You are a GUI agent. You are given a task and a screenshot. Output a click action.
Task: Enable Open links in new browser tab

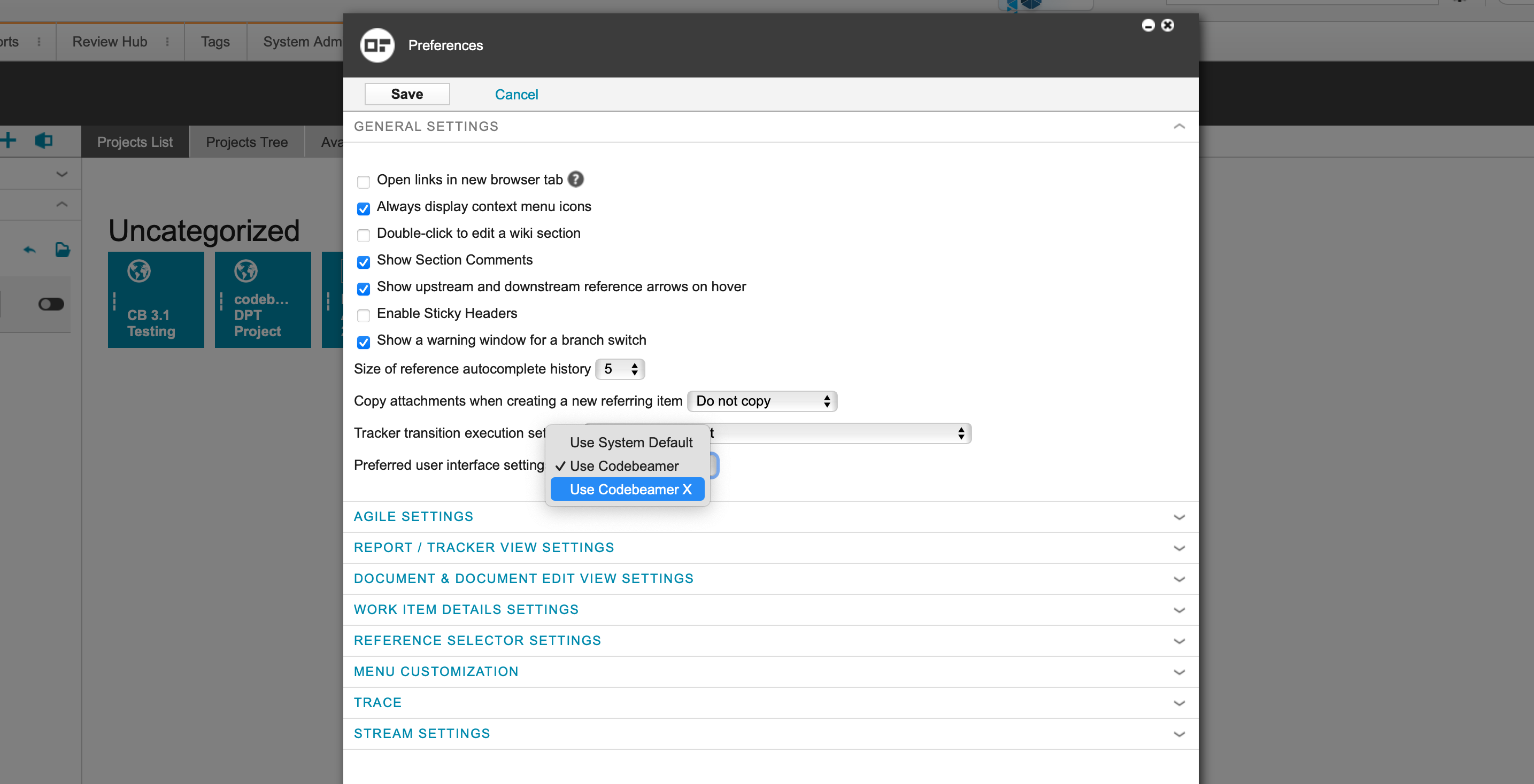click(x=363, y=181)
